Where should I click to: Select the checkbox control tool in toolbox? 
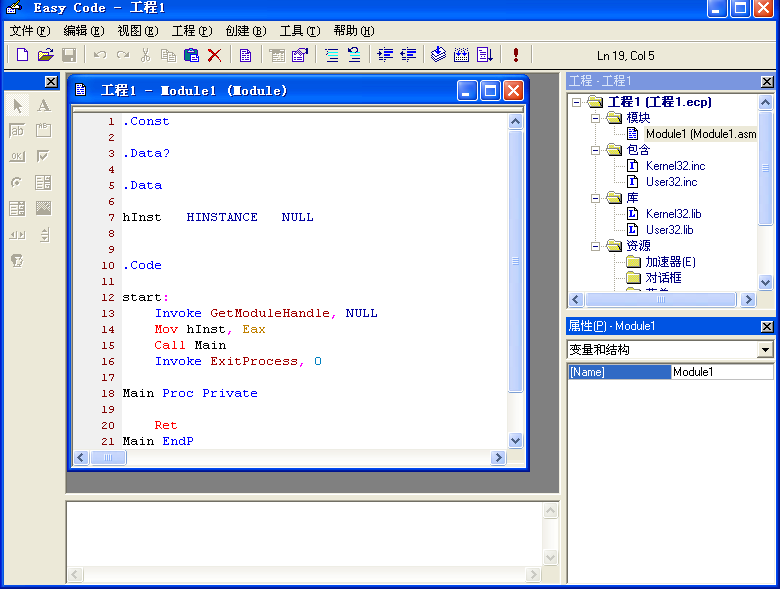(x=43, y=156)
